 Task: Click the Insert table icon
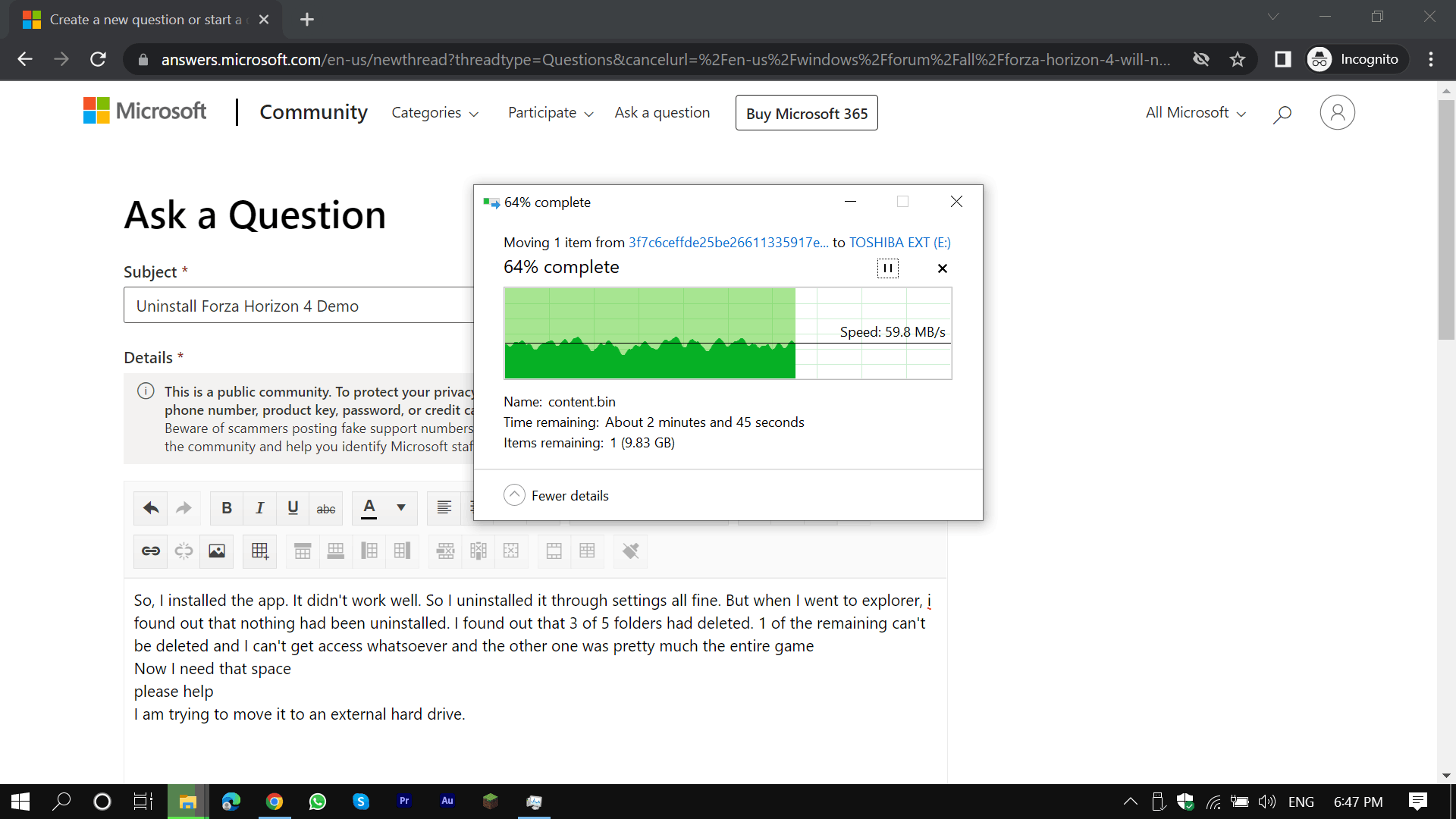coord(259,551)
